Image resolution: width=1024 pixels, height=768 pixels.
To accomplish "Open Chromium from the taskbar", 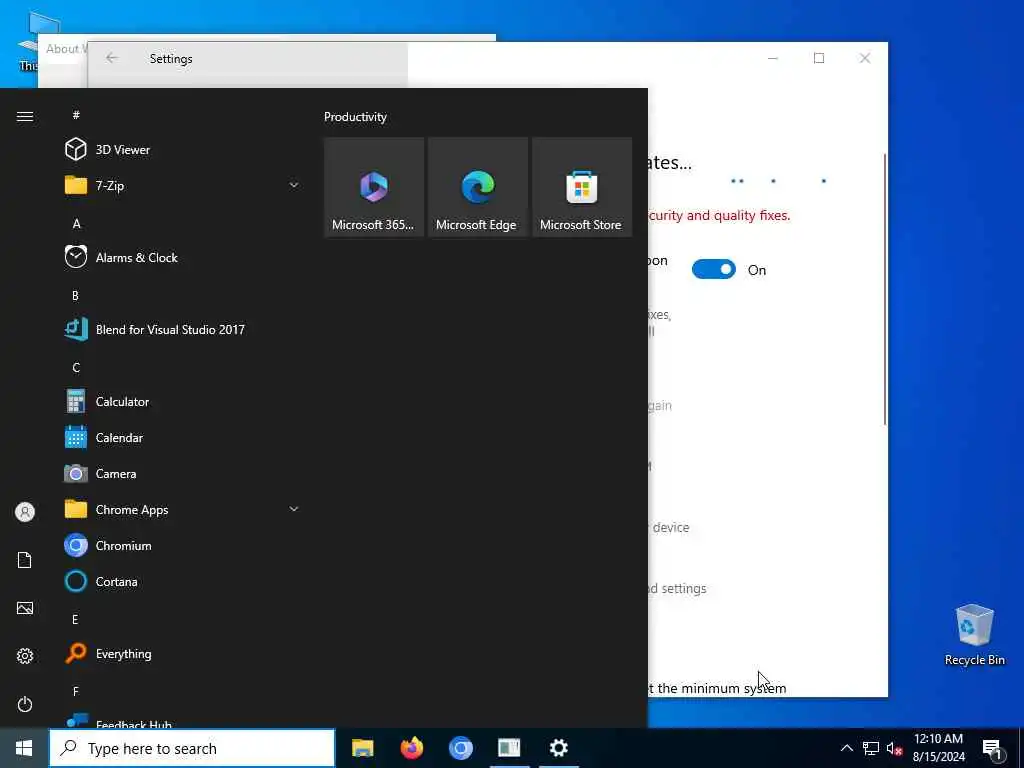I will [460, 748].
